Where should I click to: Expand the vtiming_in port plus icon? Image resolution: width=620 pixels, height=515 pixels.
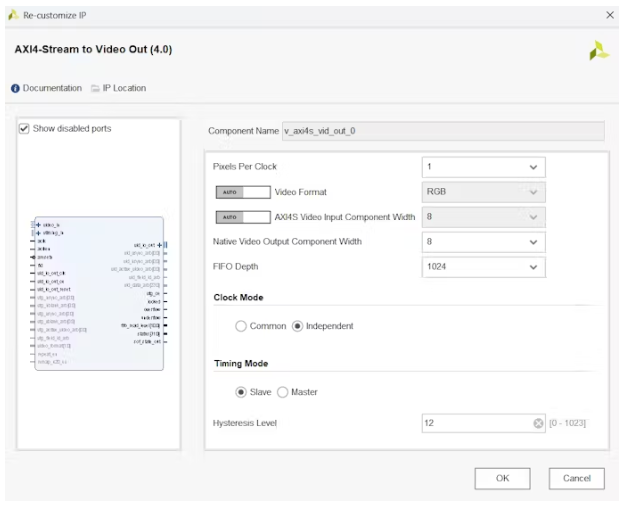point(38,233)
